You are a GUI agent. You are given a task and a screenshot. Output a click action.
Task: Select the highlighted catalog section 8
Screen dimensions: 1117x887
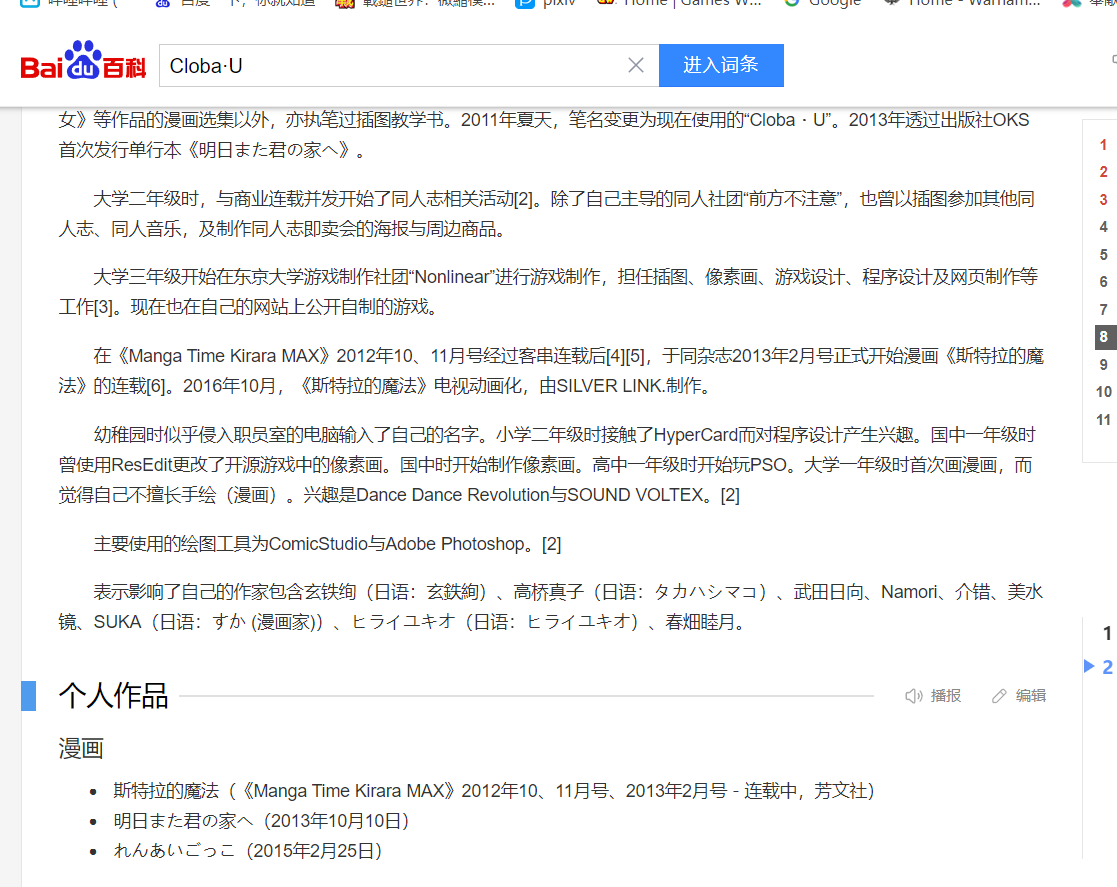(x=1105, y=337)
